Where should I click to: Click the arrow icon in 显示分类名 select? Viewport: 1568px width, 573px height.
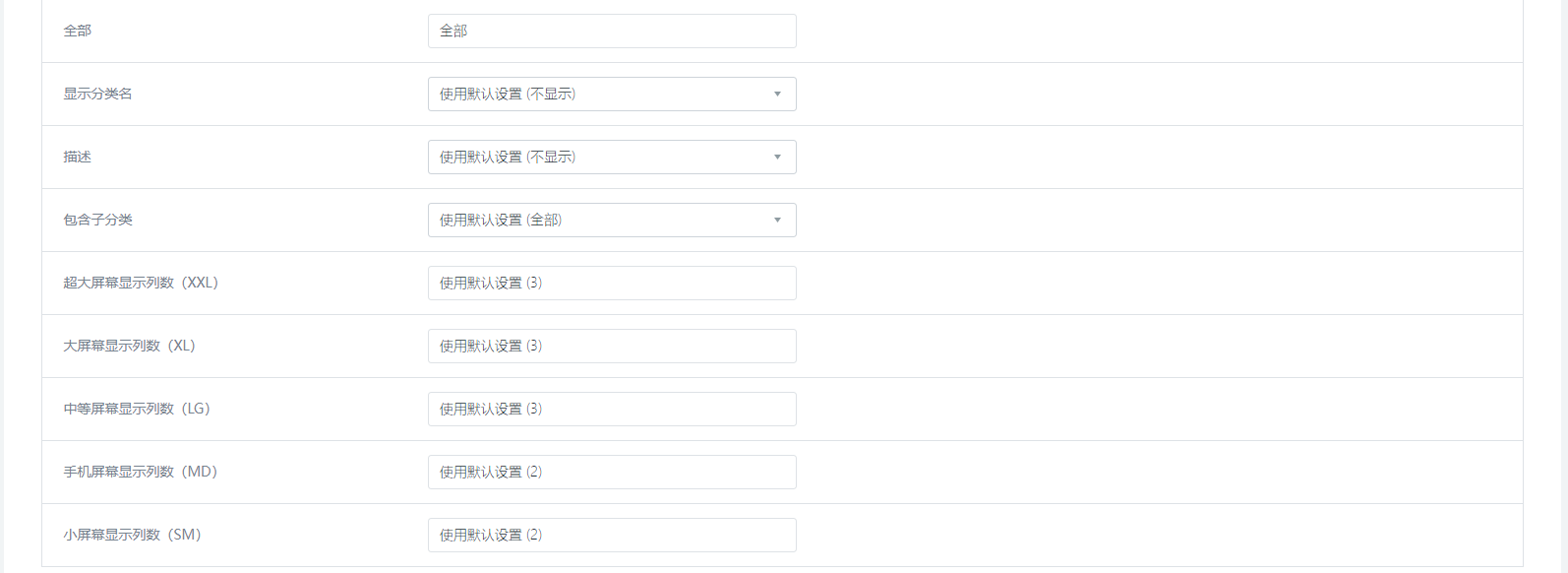pyautogui.click(x=777, y=95)
